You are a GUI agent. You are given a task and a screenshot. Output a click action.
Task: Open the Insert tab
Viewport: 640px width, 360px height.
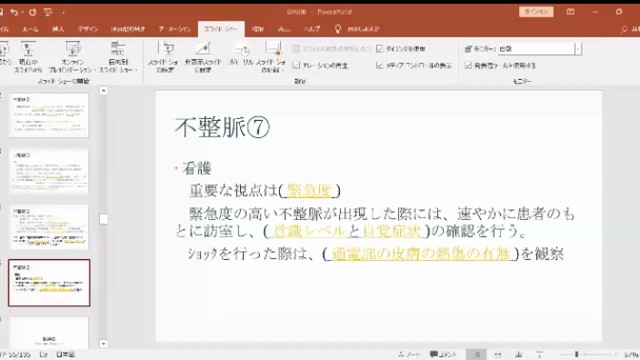click(58, 29)
